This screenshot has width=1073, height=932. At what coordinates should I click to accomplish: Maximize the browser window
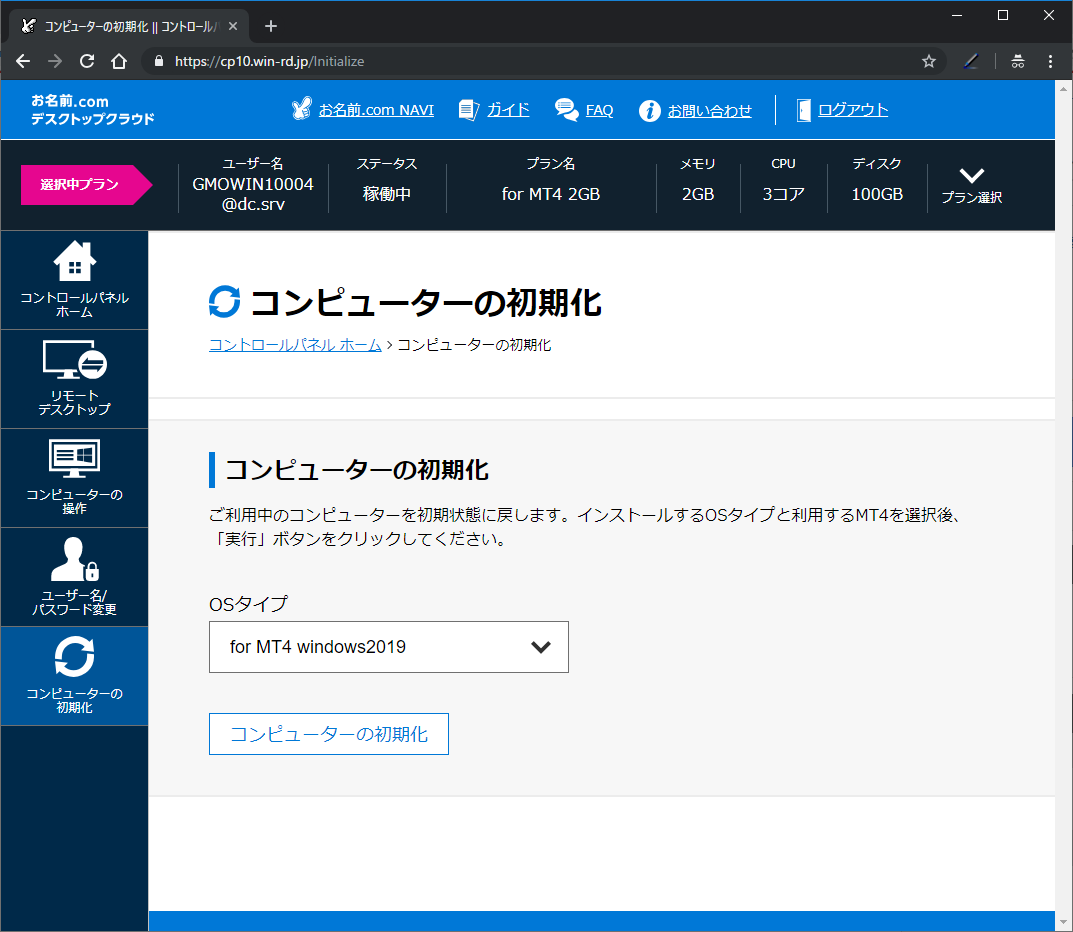coord(1003,15)
